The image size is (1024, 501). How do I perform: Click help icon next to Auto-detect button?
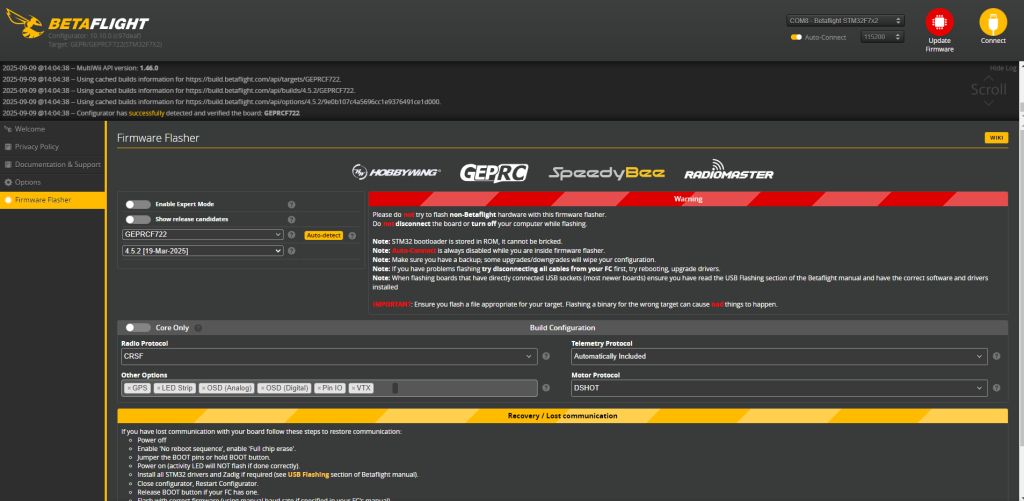click(352, 236)
